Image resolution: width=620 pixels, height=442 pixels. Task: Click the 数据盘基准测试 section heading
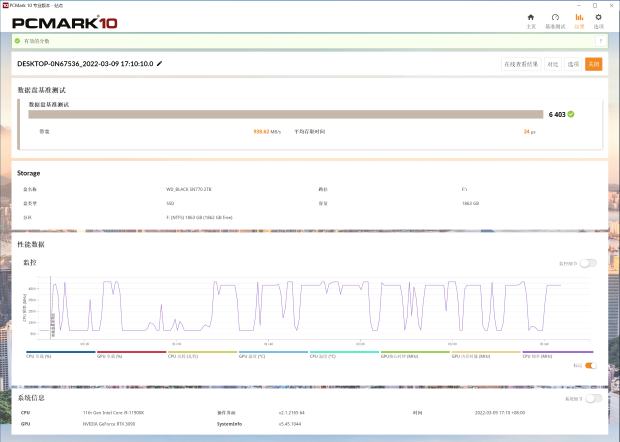(42, 90)
